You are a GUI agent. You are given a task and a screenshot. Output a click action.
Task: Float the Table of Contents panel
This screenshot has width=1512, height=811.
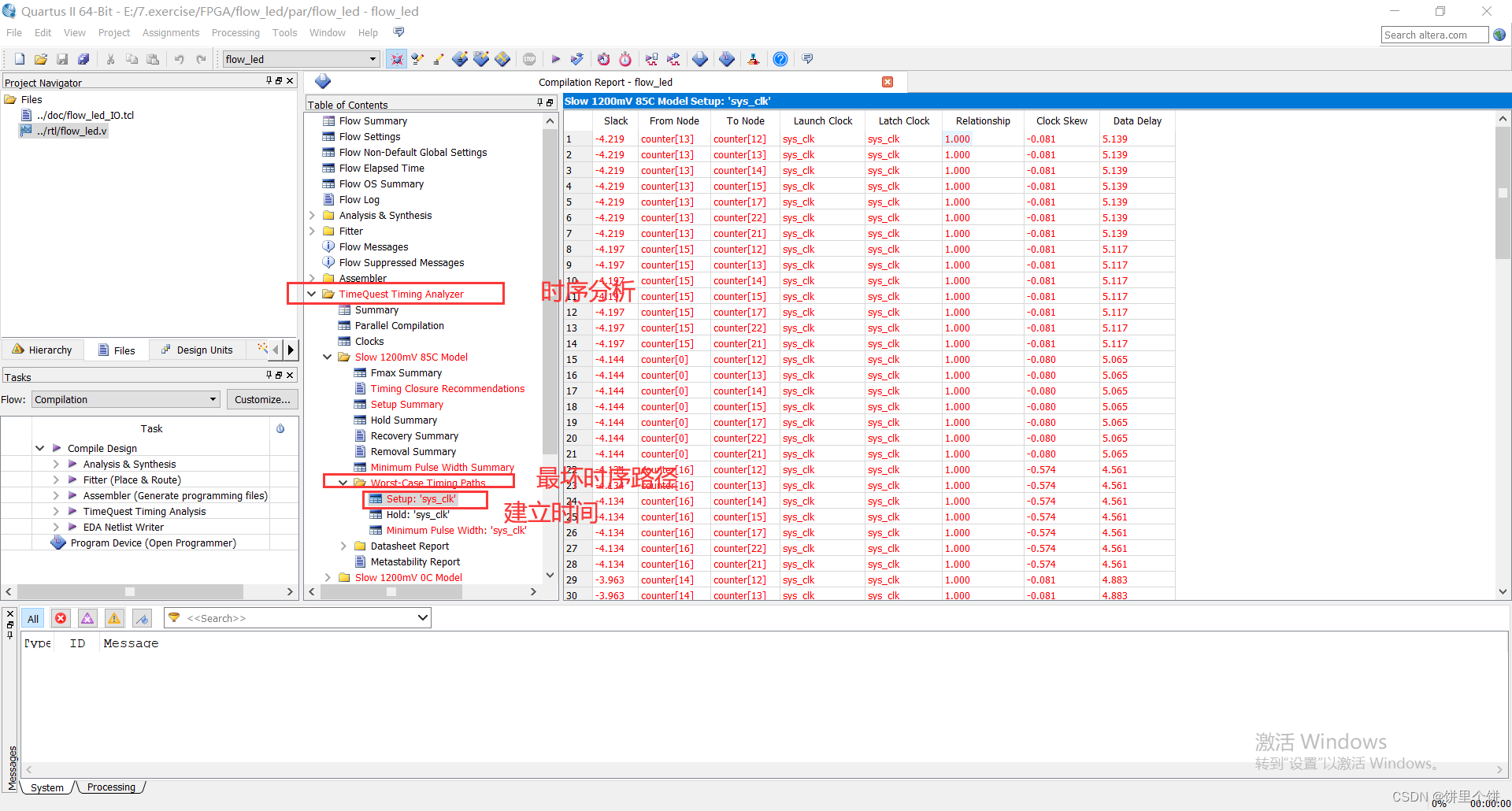click(550, 102)
